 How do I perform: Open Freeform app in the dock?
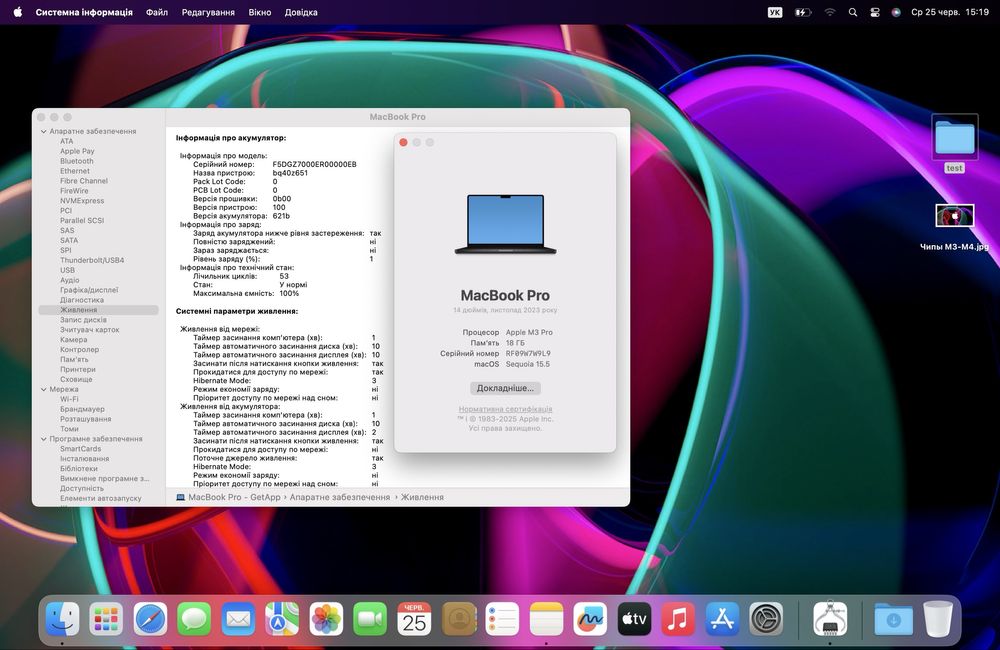pyautogui.click(x=590, y=618)
